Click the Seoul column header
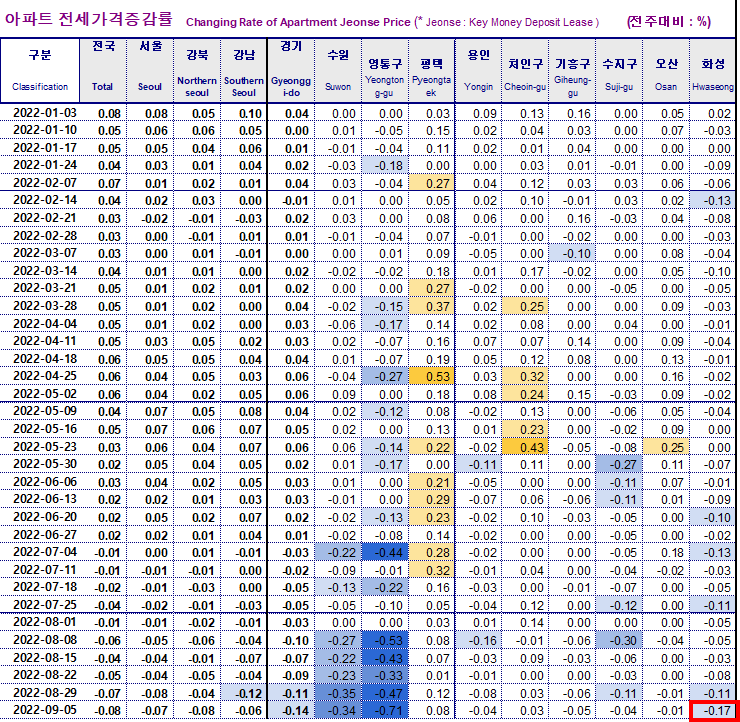The height and width of the screenshot is (722, 740). coord(150,70)
